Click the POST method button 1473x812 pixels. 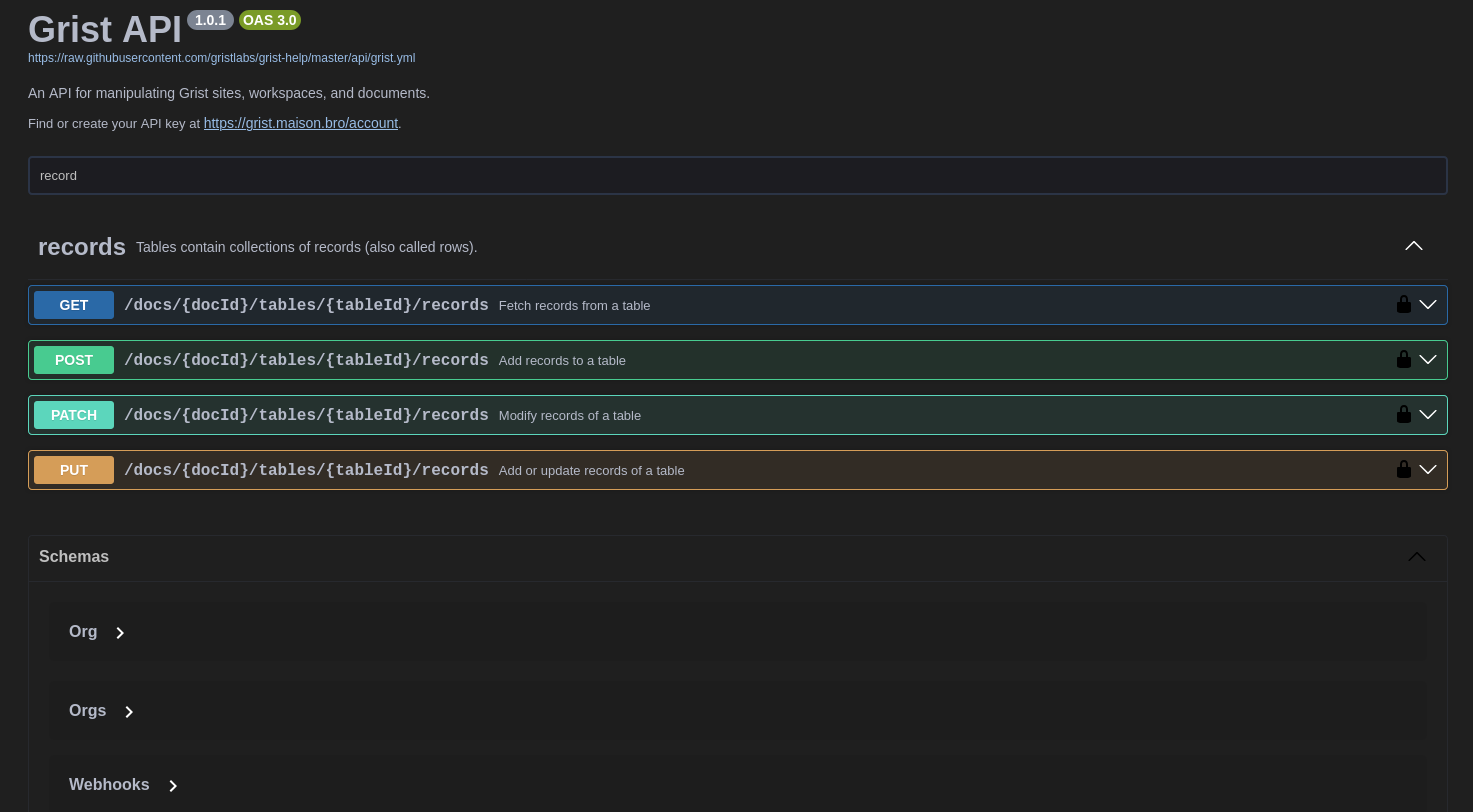click(74, 360)
